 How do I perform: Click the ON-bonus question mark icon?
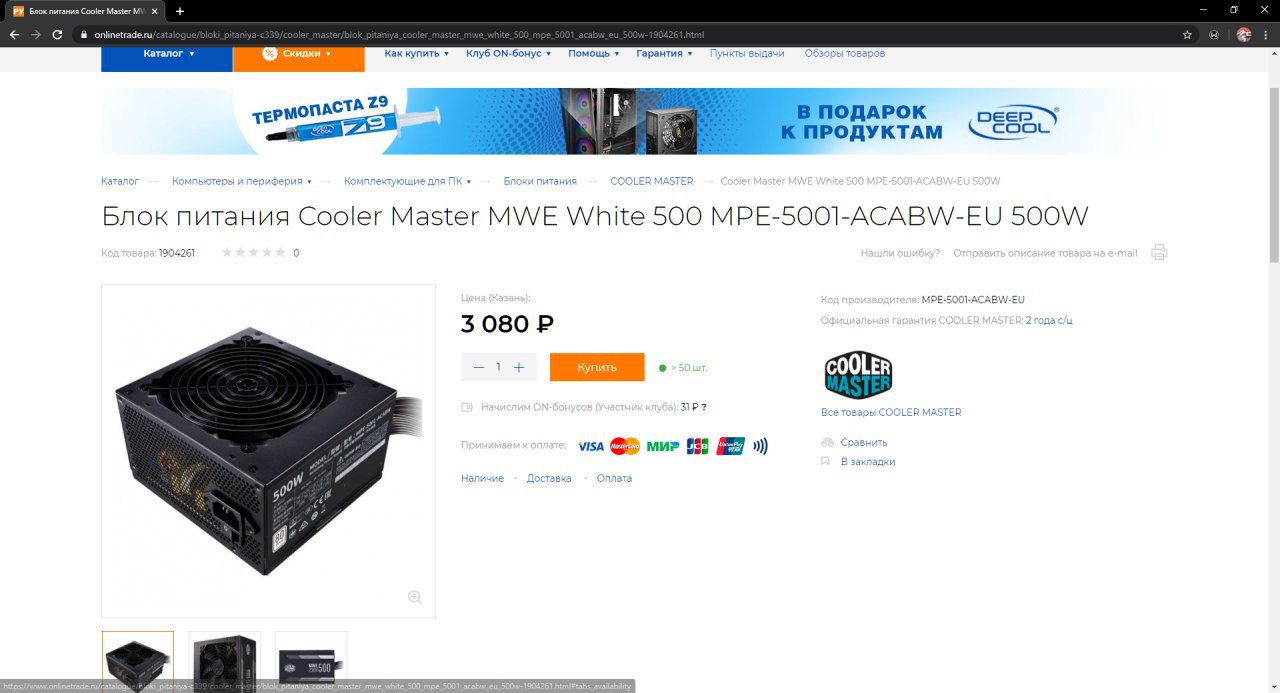pyautogui.click(x=704, y=407)
